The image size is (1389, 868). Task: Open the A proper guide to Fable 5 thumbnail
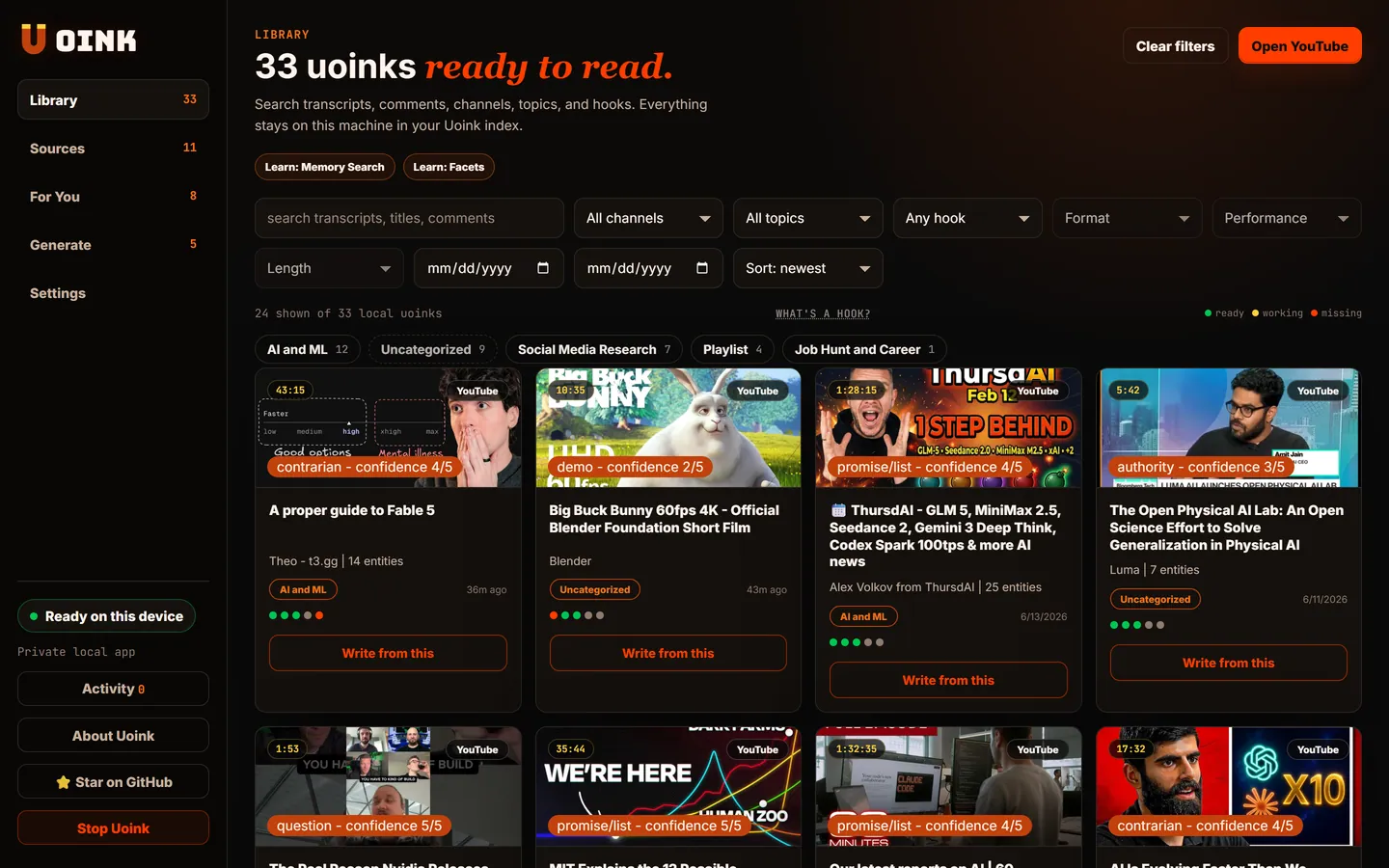click(388, 427)
